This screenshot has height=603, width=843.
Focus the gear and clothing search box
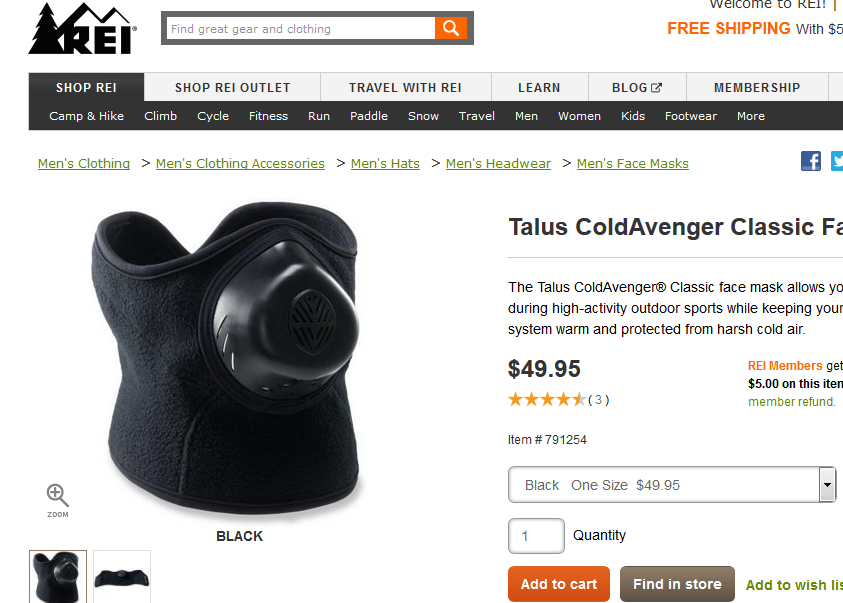(301, 28)
